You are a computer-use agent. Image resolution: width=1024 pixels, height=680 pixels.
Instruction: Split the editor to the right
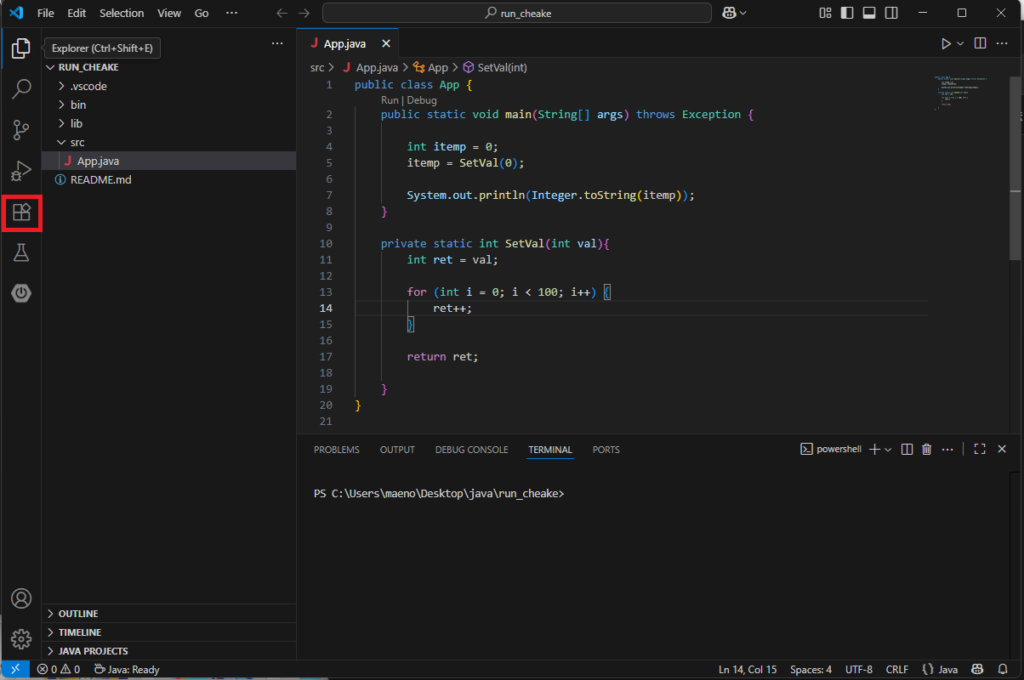pos(980,44)
